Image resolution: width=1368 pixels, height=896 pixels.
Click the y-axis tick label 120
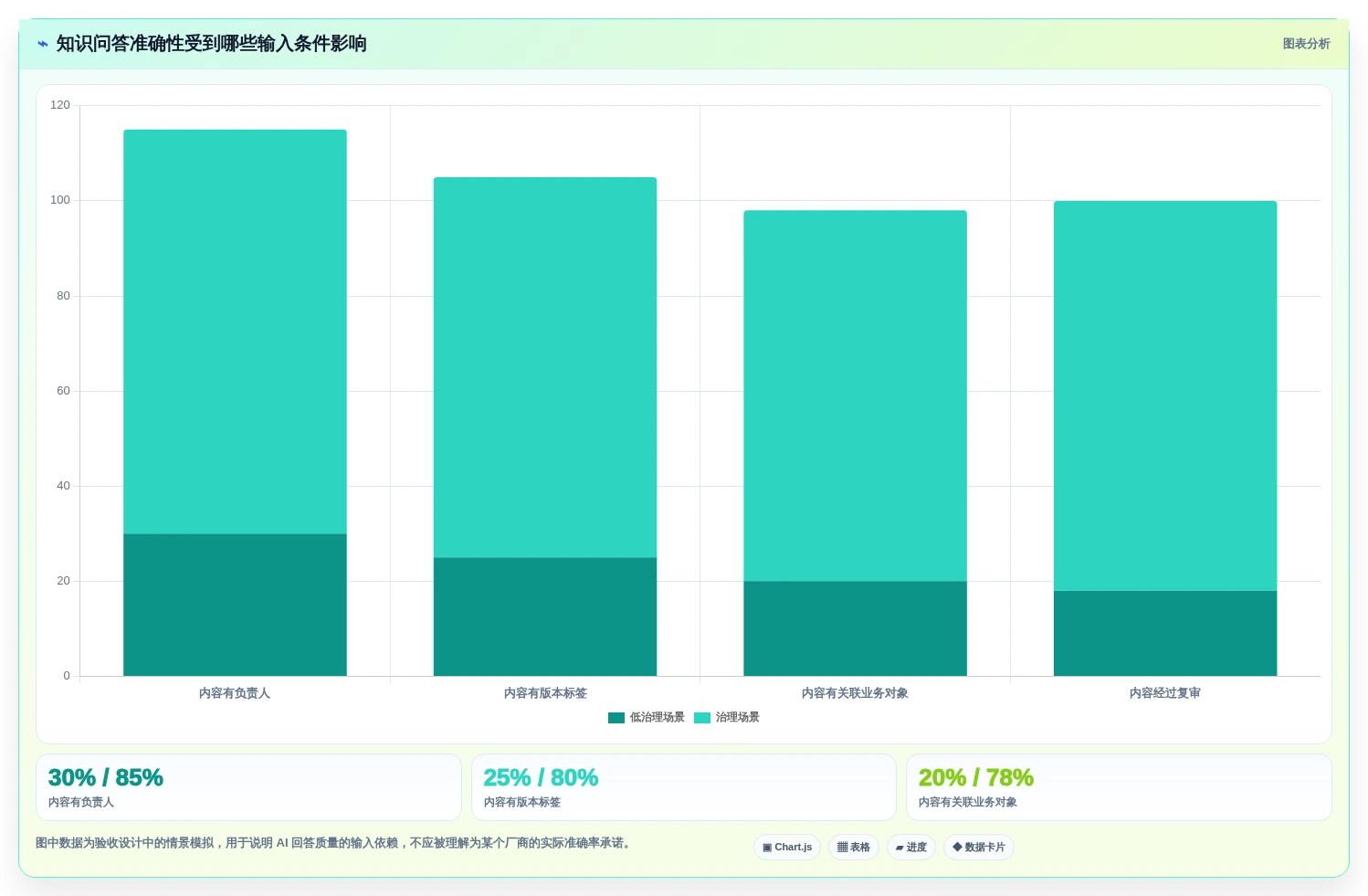click(60, 105)
